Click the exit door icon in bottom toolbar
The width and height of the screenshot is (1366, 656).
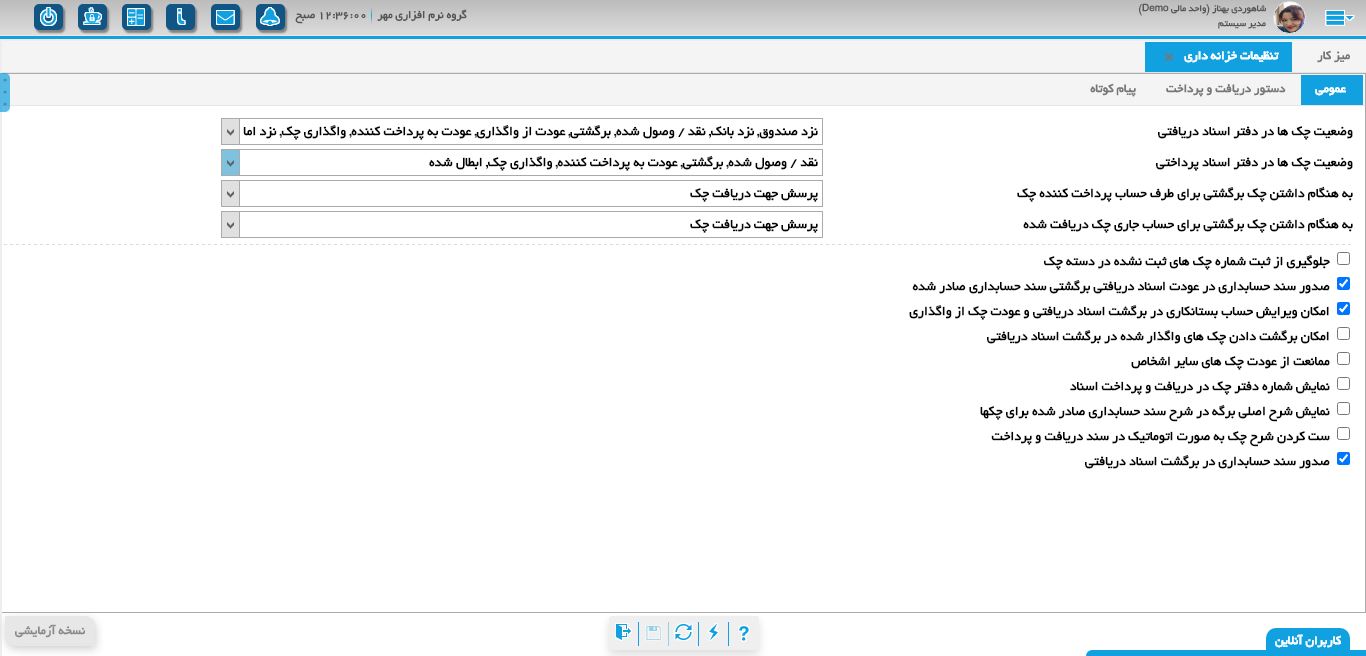tap(624, 632)
